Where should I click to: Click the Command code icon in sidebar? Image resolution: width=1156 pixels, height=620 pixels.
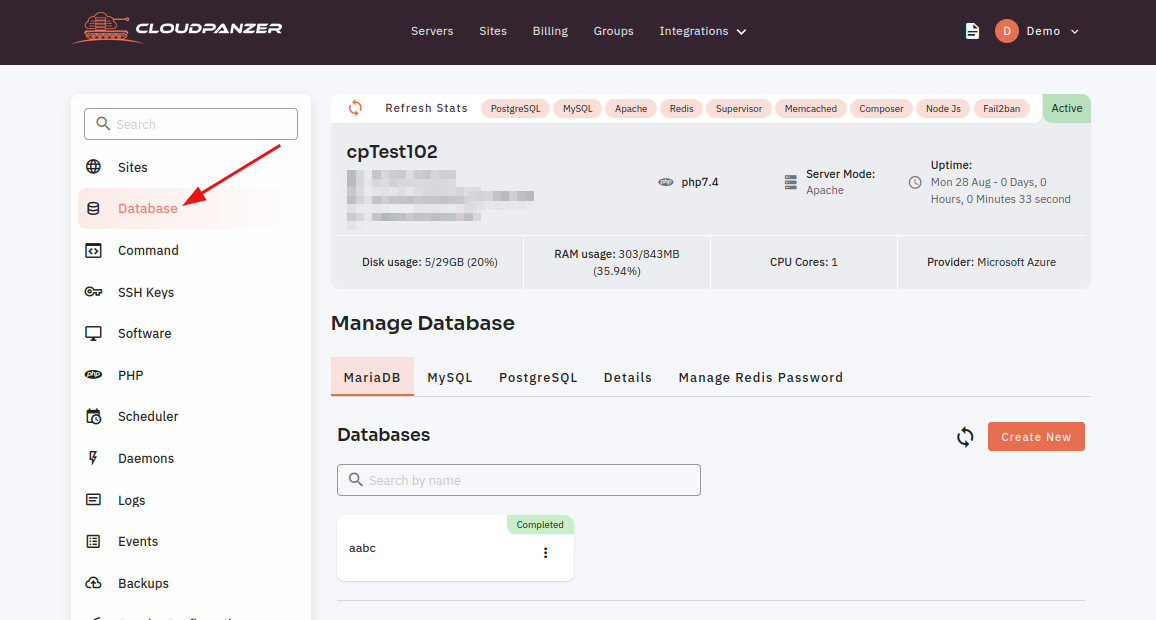click(x=94, y=251)
